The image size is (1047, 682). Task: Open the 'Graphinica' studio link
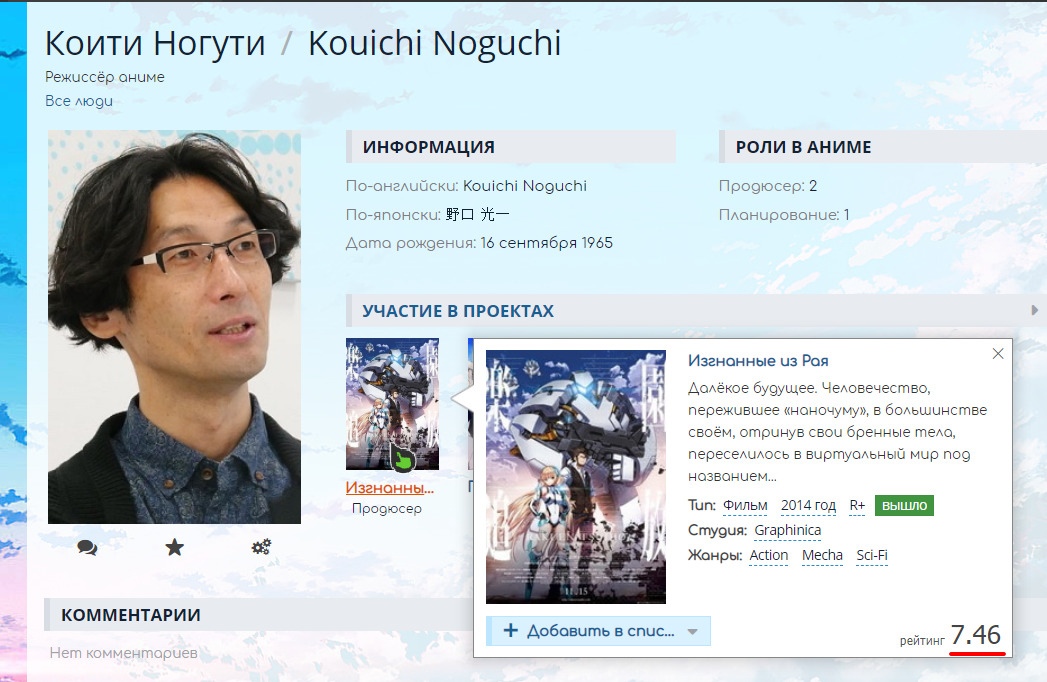(x=787, y=530)
